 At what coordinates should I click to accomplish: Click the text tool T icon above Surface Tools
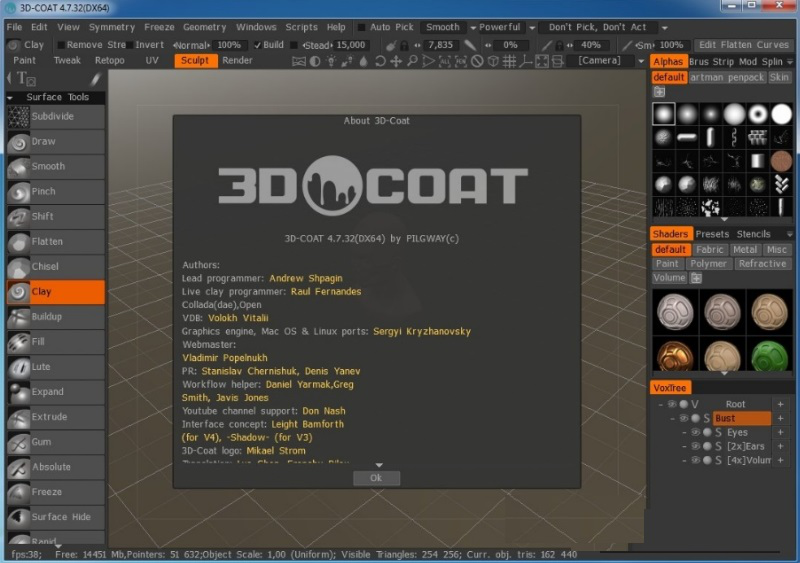click(26, 79)
